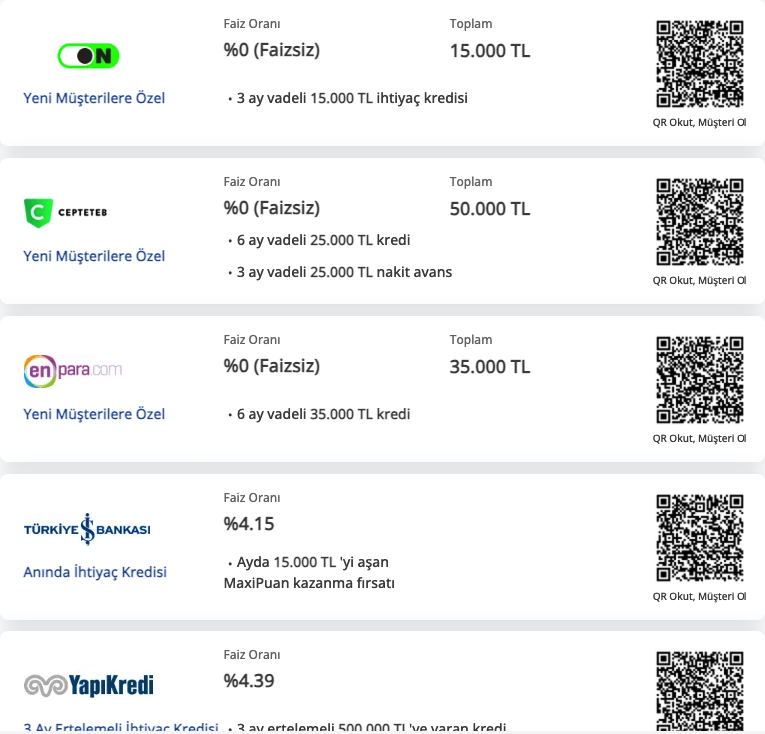Open the Anında İhtiyaç Kredisi link
Screen dimensions: 765x734
[x=95, y=572]
